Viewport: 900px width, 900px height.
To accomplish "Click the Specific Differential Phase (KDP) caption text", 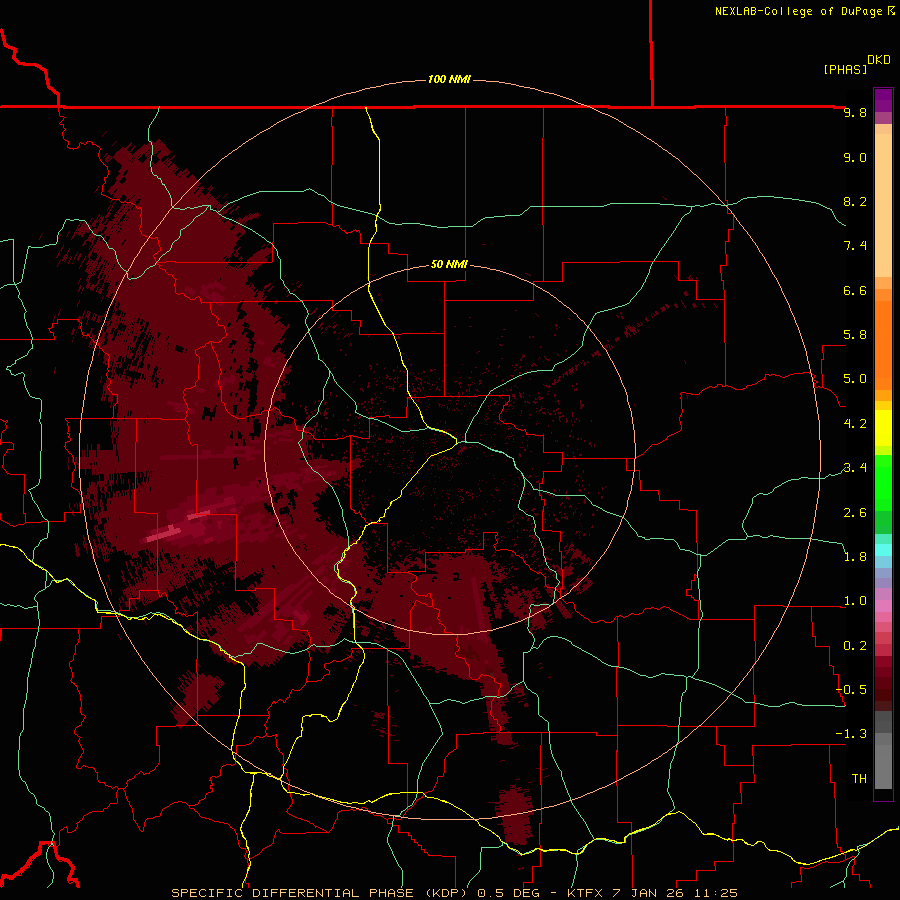I will click(321, 893).
